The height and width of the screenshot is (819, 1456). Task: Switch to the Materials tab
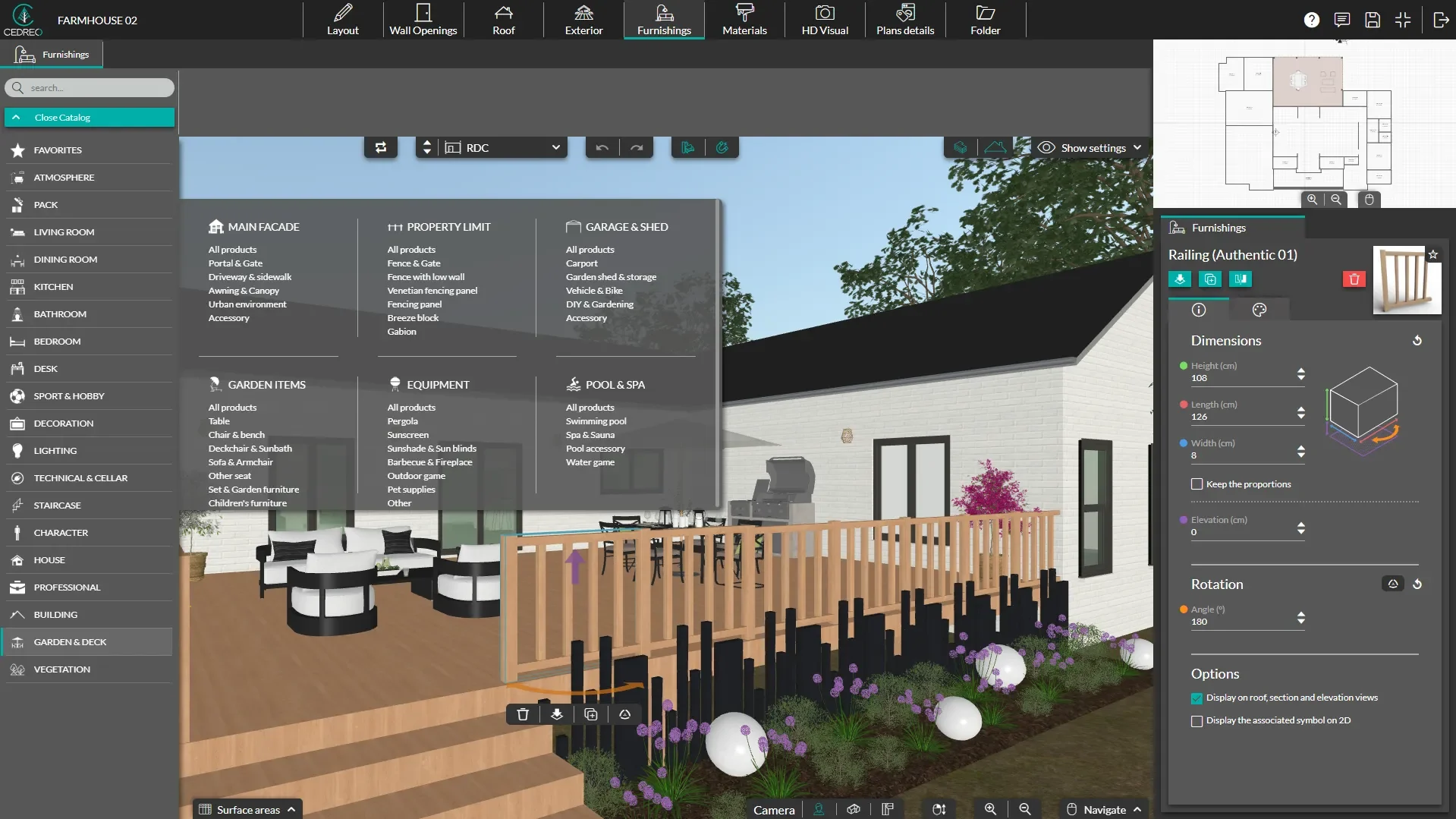(x=744, y=20)
